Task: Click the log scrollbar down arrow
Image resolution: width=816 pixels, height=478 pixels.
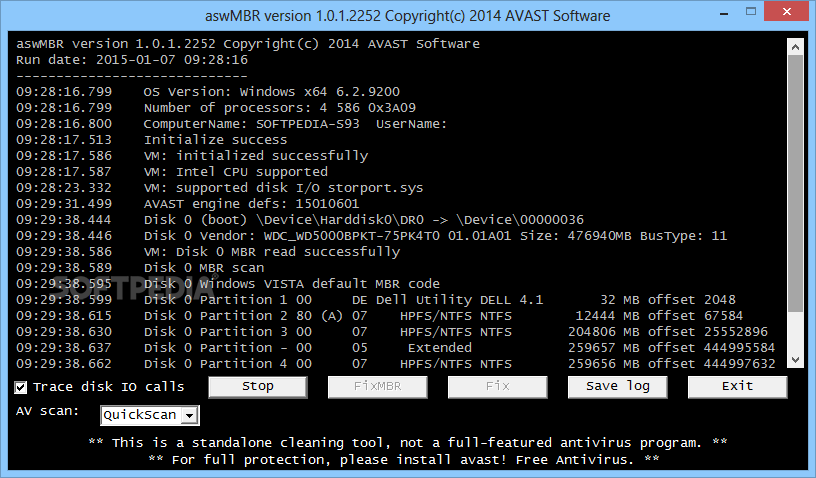Action: (x=795, y=359)
